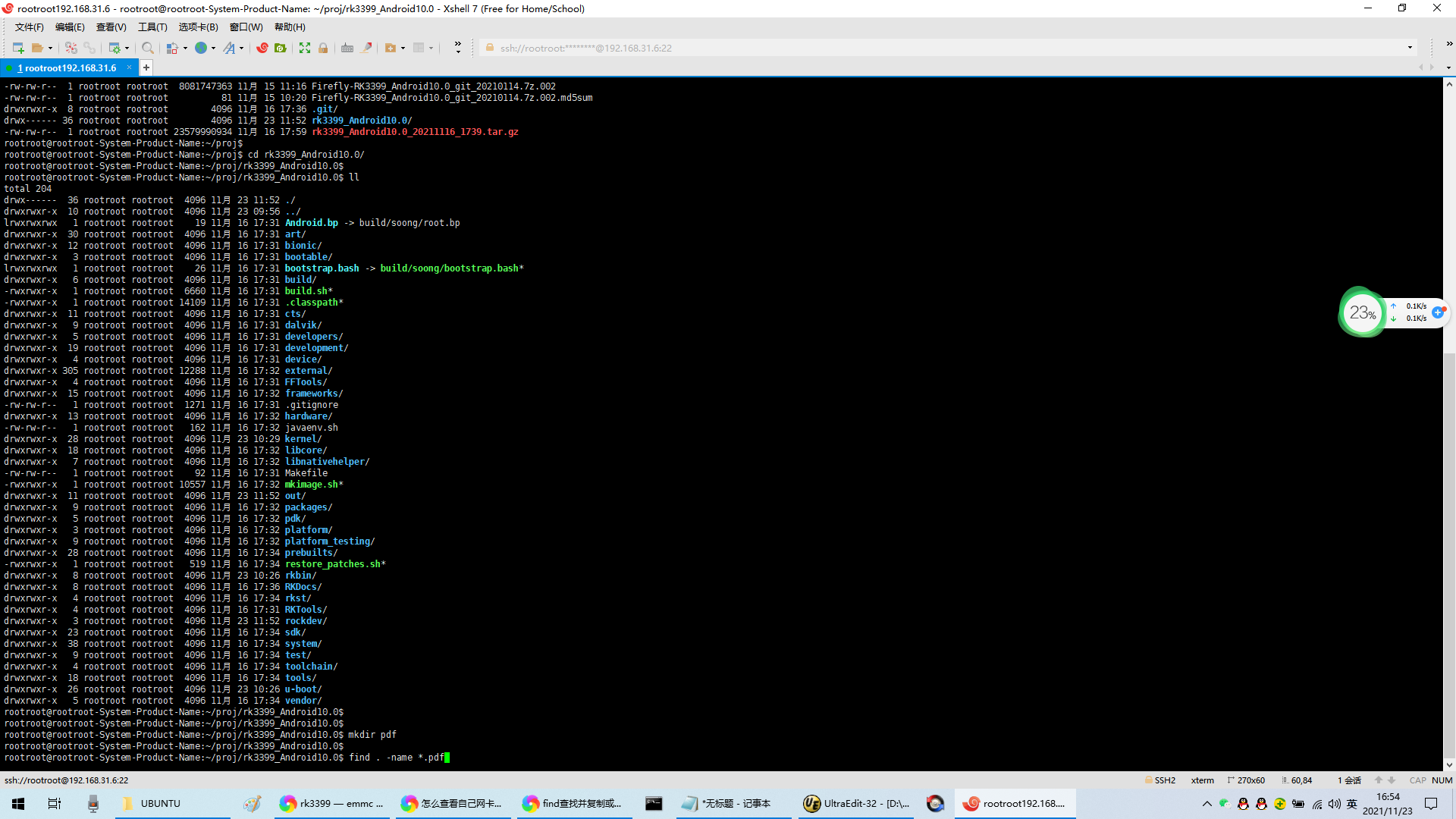Click the status bar up arrow

(1379, 780)
